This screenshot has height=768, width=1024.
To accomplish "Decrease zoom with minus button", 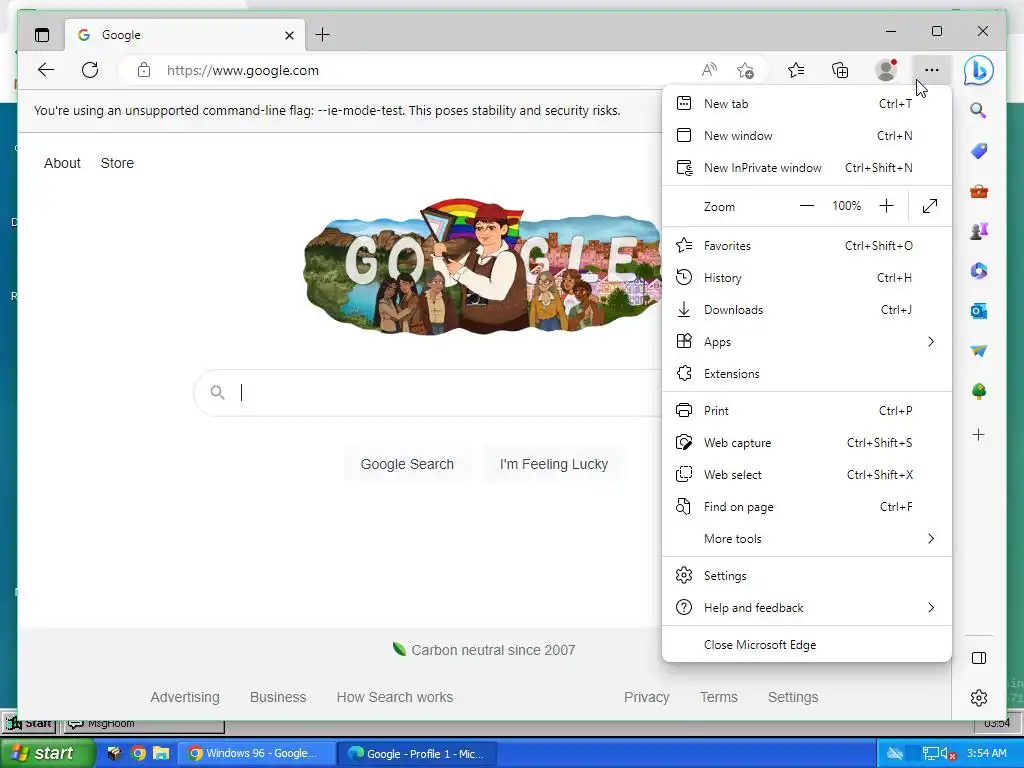I will (807, 206).
